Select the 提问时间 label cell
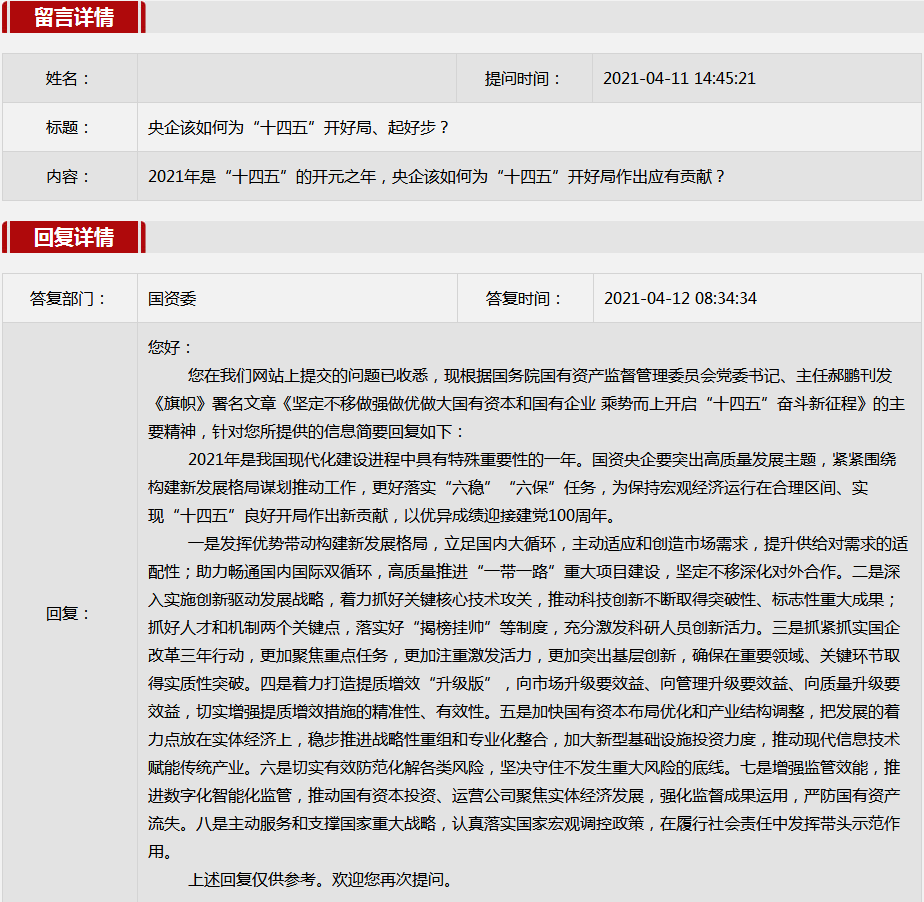The height and width of the screenshot is (902, 924). [523, 79]
